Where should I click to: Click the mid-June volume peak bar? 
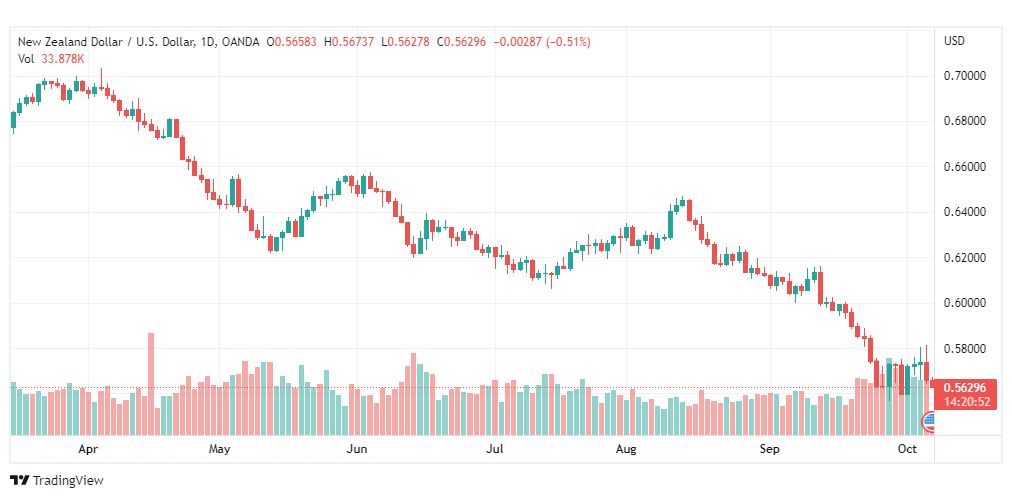[414, 394]
